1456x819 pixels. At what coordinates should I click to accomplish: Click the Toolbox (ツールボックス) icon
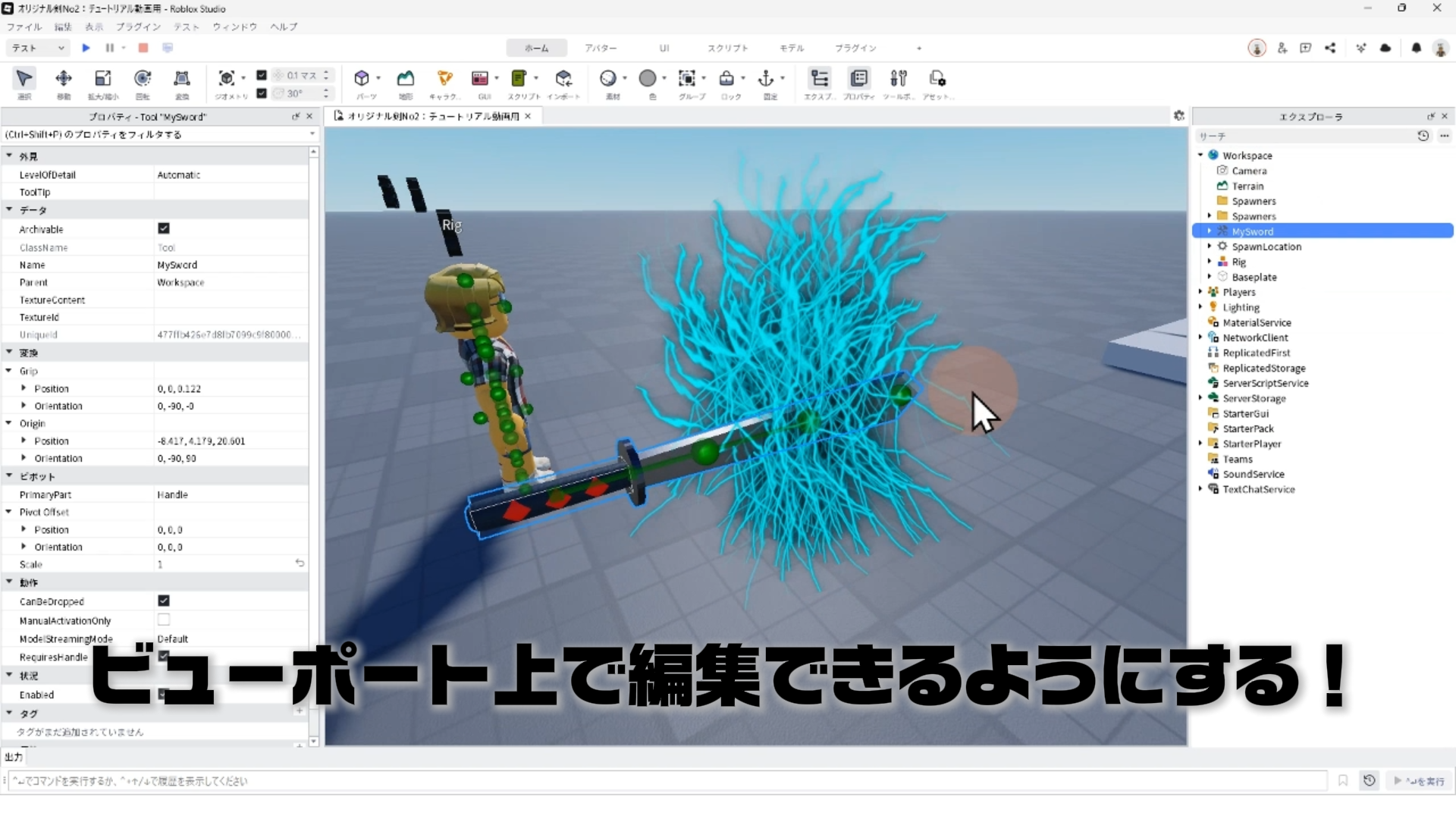899,79
